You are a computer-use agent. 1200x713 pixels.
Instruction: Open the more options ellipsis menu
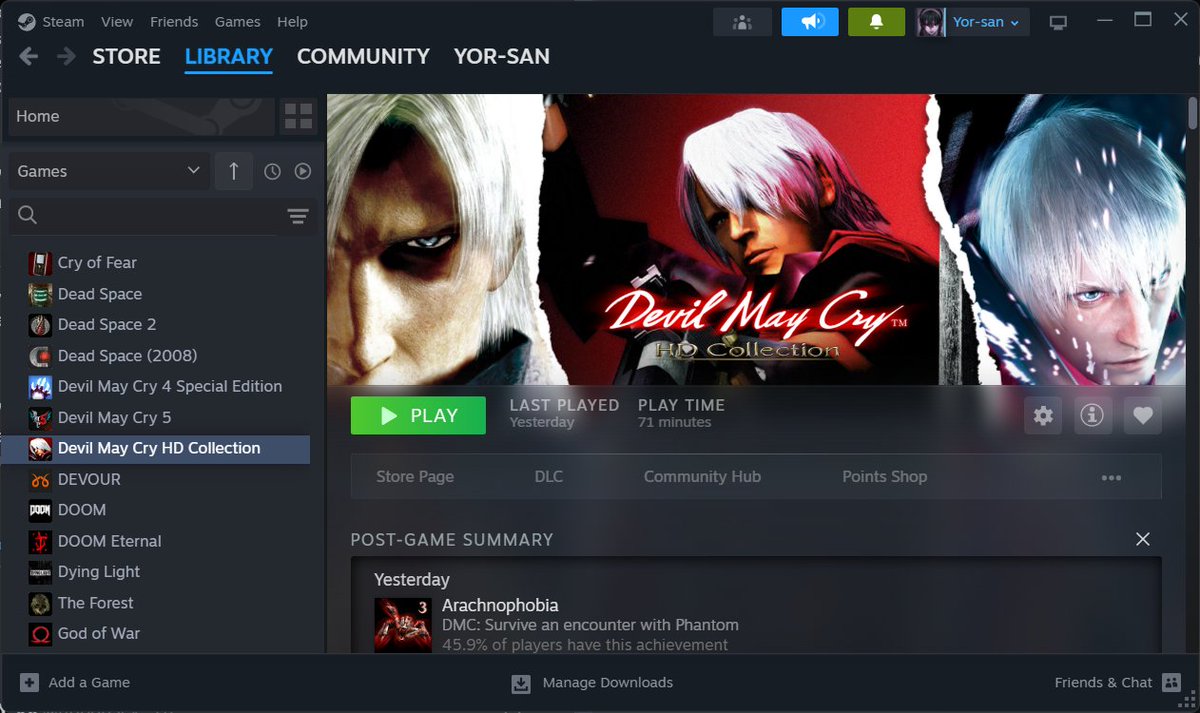1111,478
